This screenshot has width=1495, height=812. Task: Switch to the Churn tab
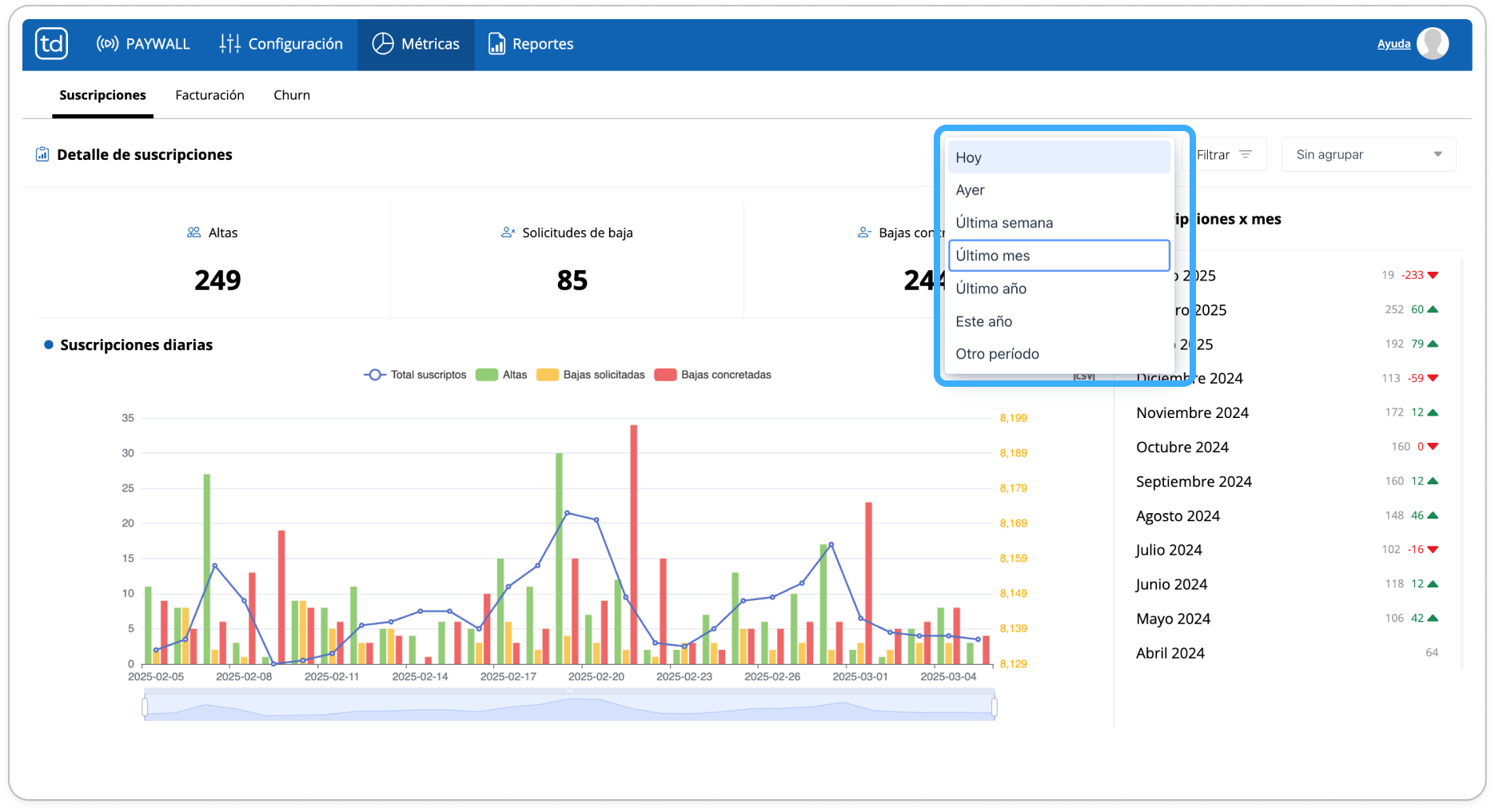tap(292, 95)
